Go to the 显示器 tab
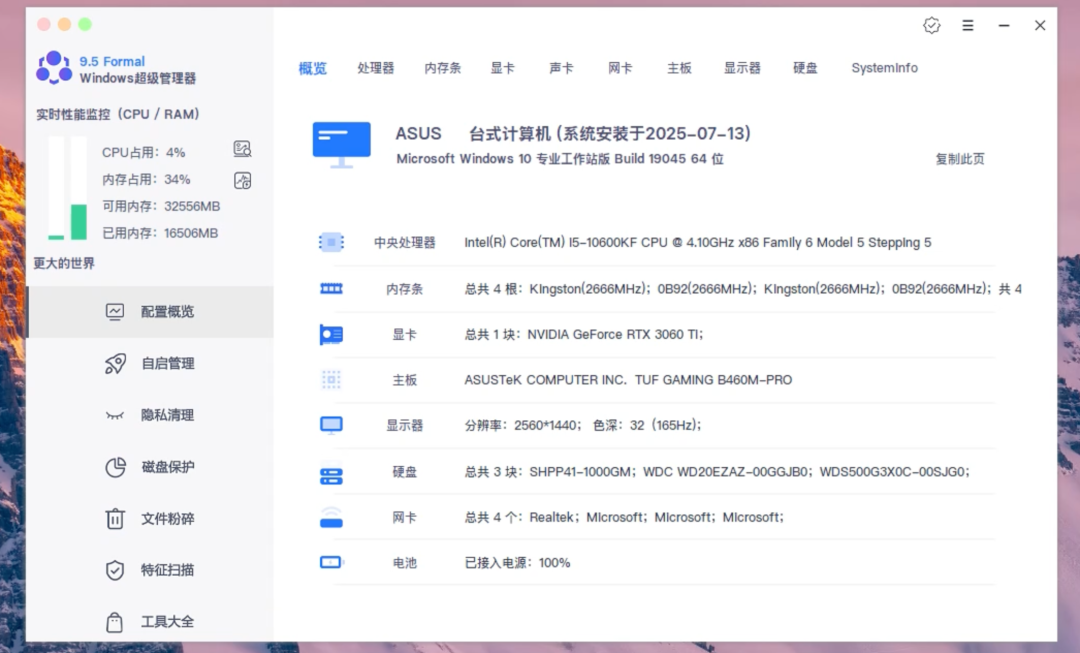Viewport: 1080px width, 653px height. click(742, 68)
